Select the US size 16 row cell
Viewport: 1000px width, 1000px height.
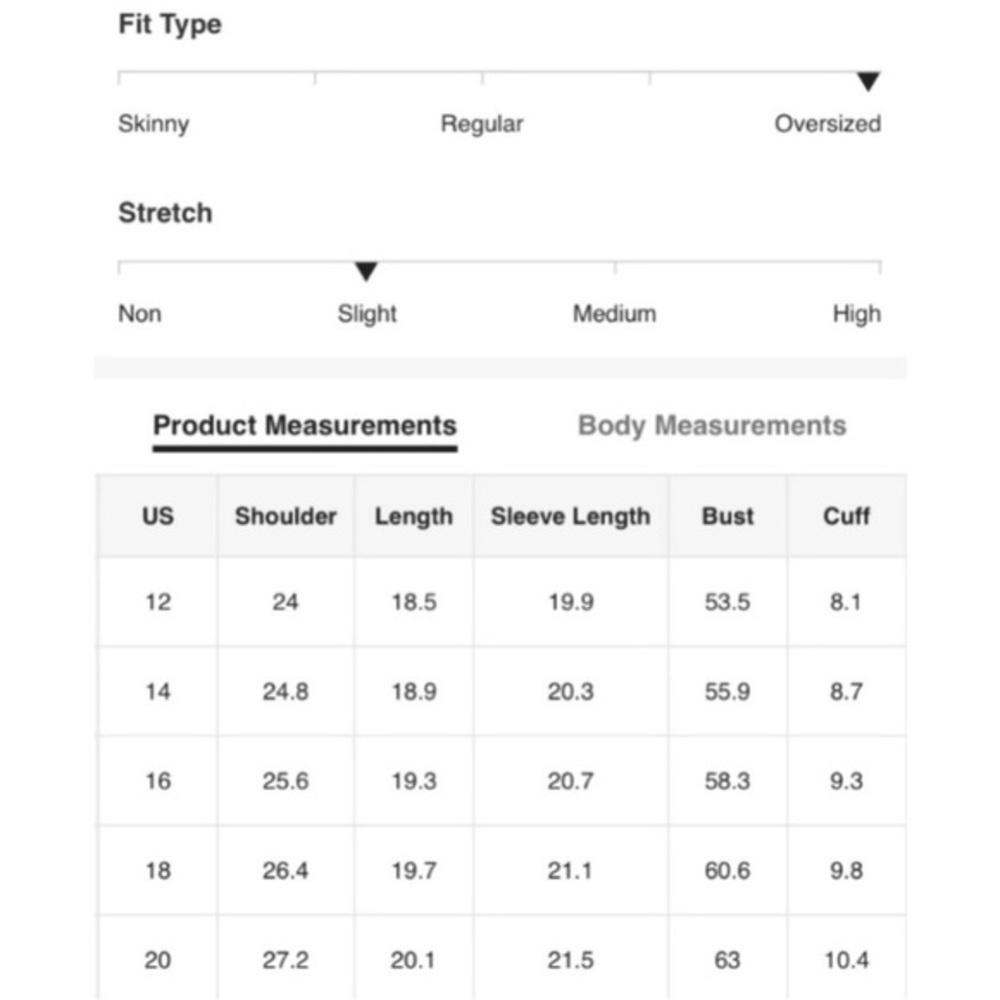[158, 781]
